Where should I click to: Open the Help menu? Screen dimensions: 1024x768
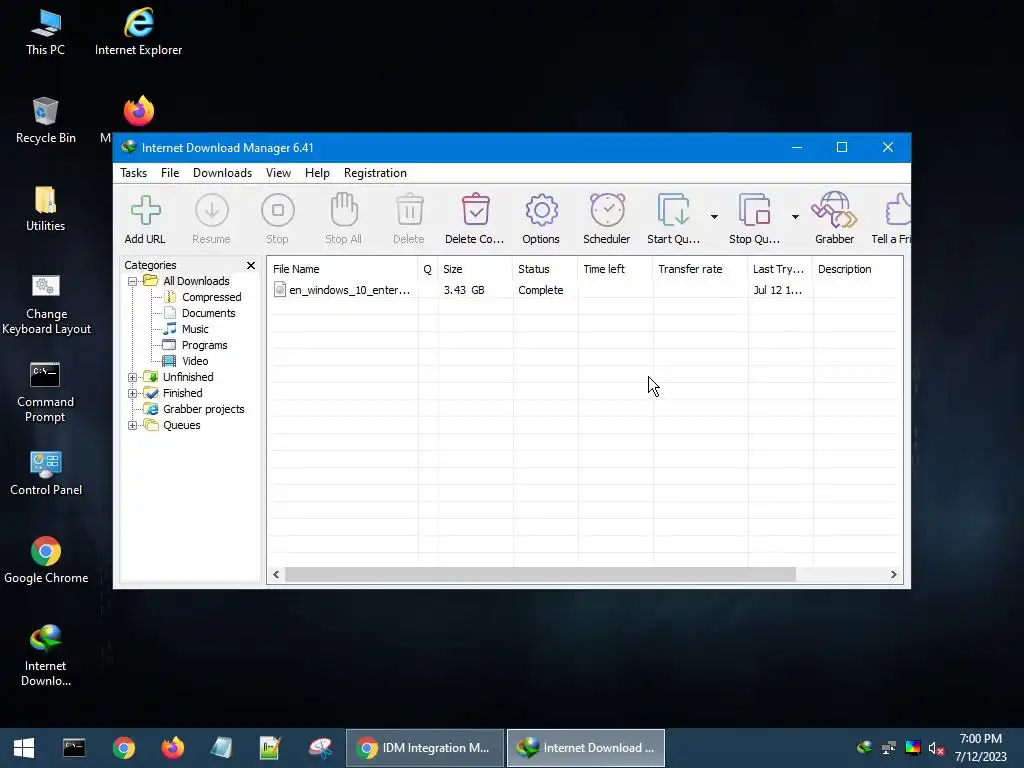click(x=317, y=173)
